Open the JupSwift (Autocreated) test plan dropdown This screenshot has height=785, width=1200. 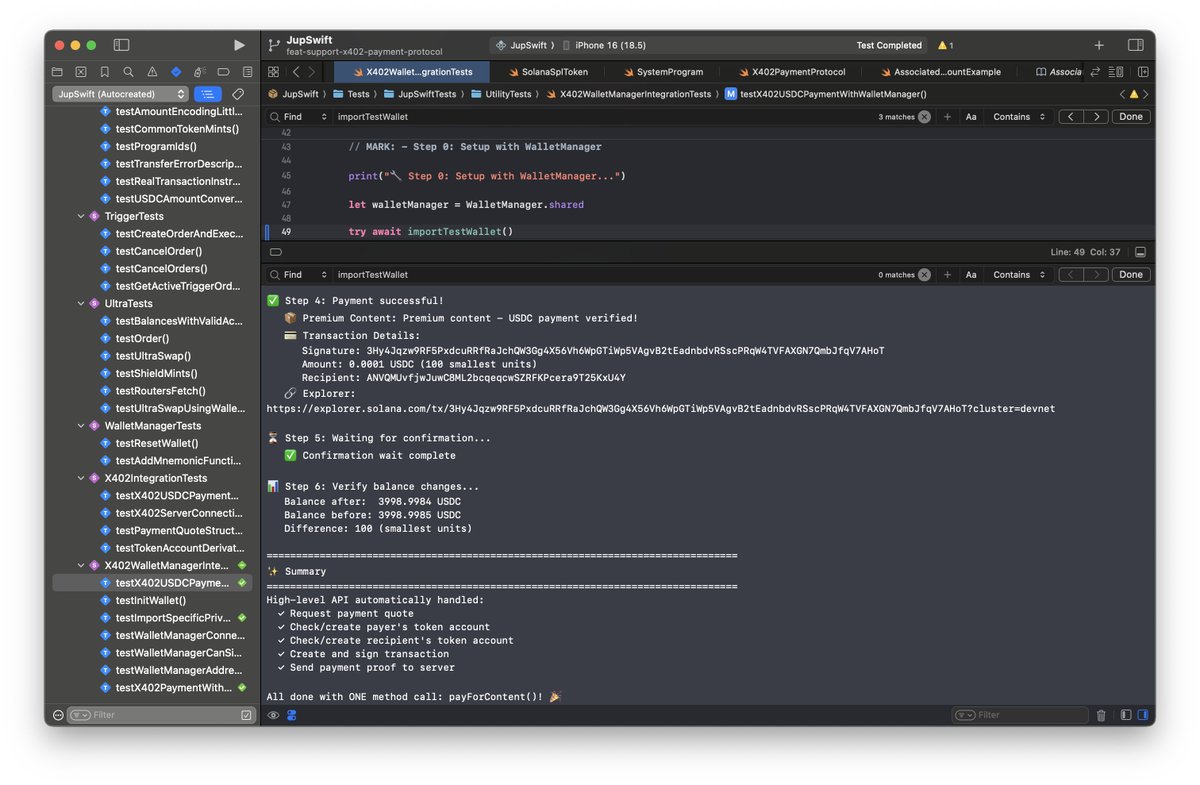(x=119, y=94)
